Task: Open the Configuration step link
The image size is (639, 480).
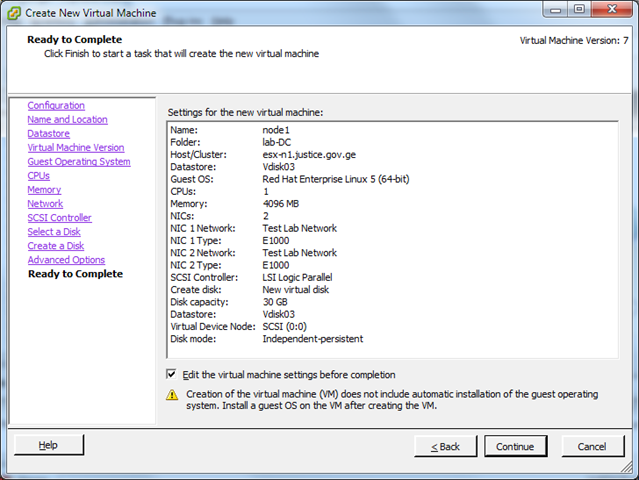Action: tap(56, 105)
